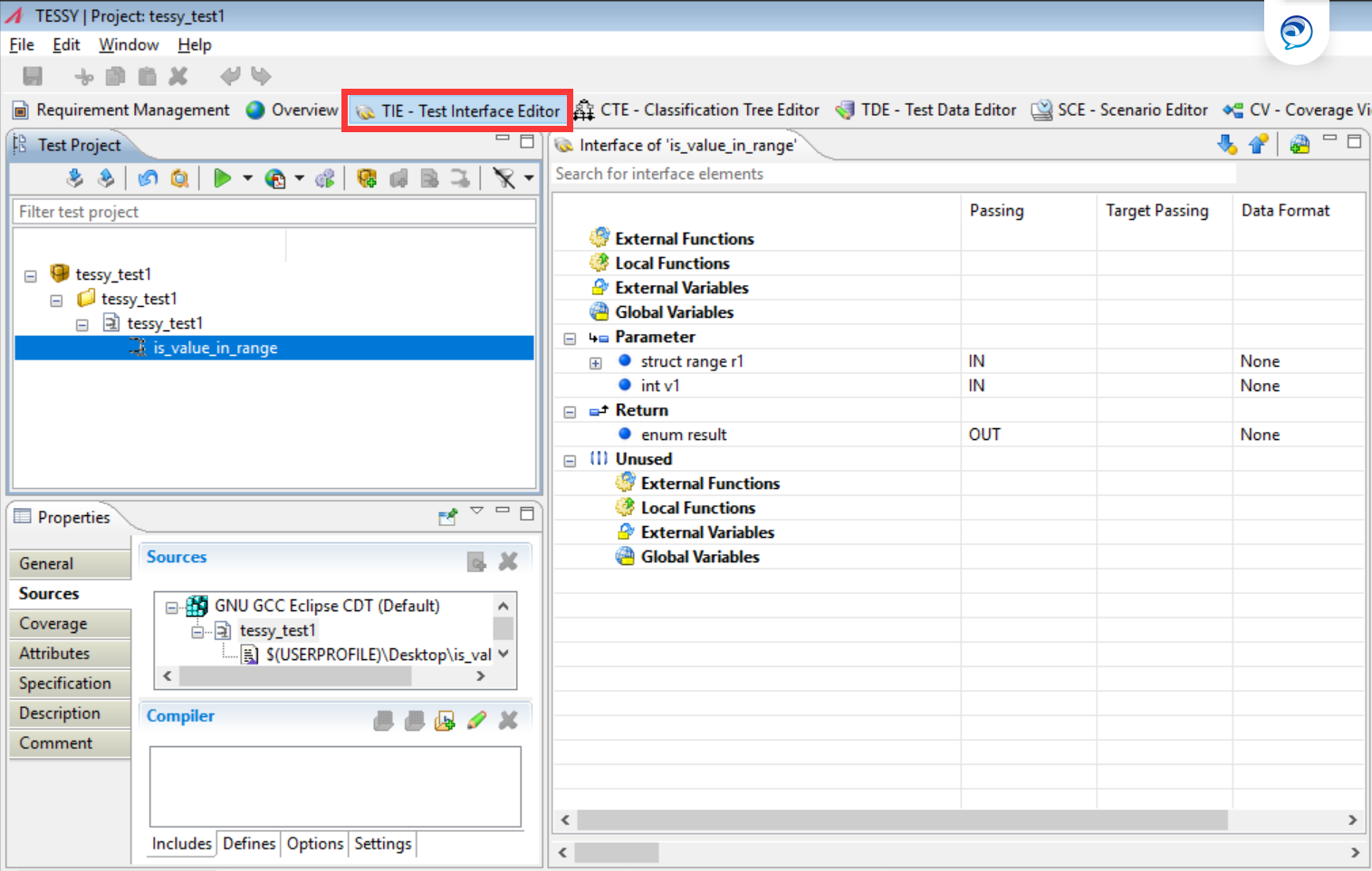Switch to TDE - Test Data Editor
Viewport: 1372px width, 871px height.
click(x=926, y=110)
